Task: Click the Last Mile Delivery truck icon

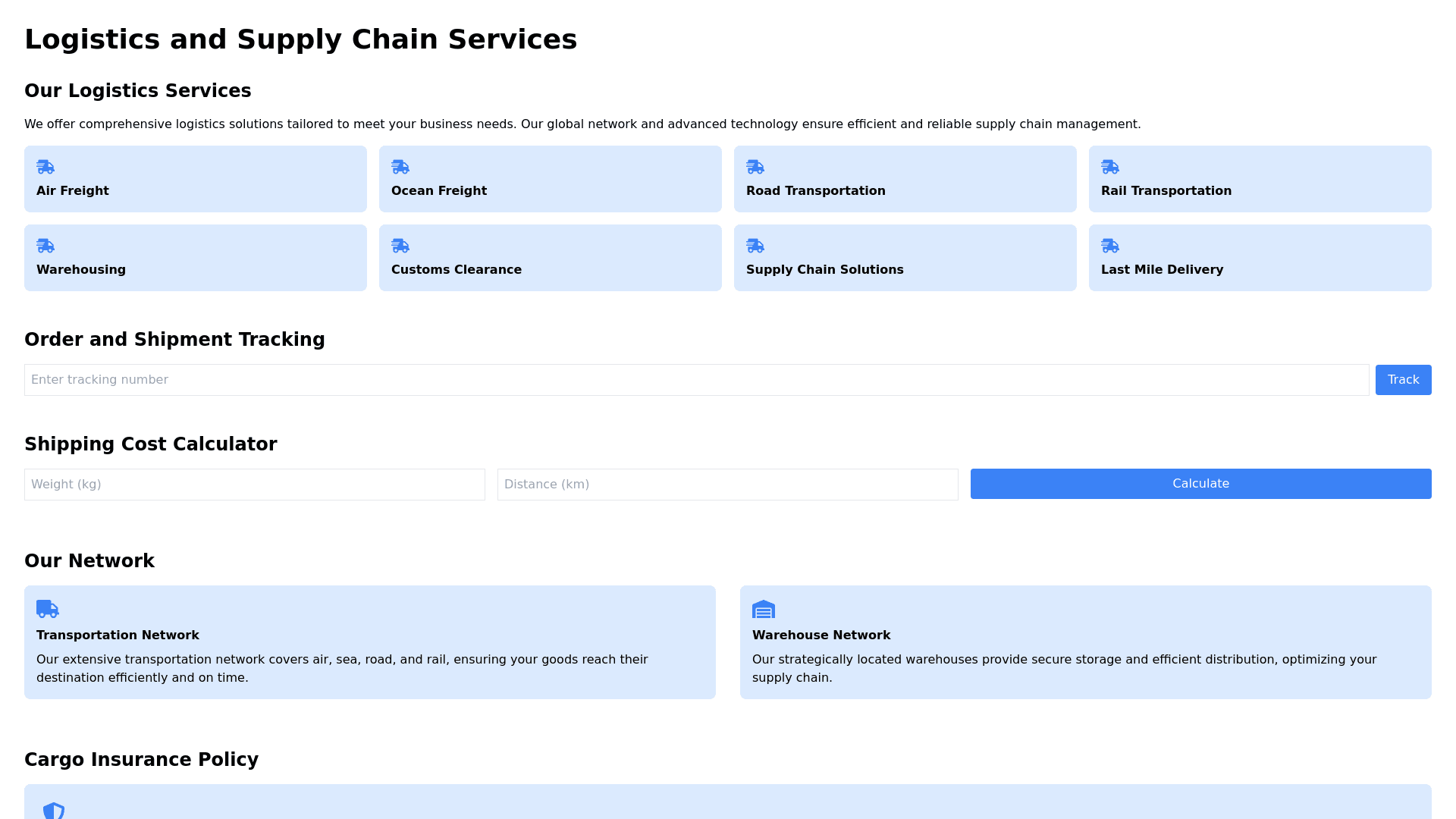Action: (x=1110, y=246)
